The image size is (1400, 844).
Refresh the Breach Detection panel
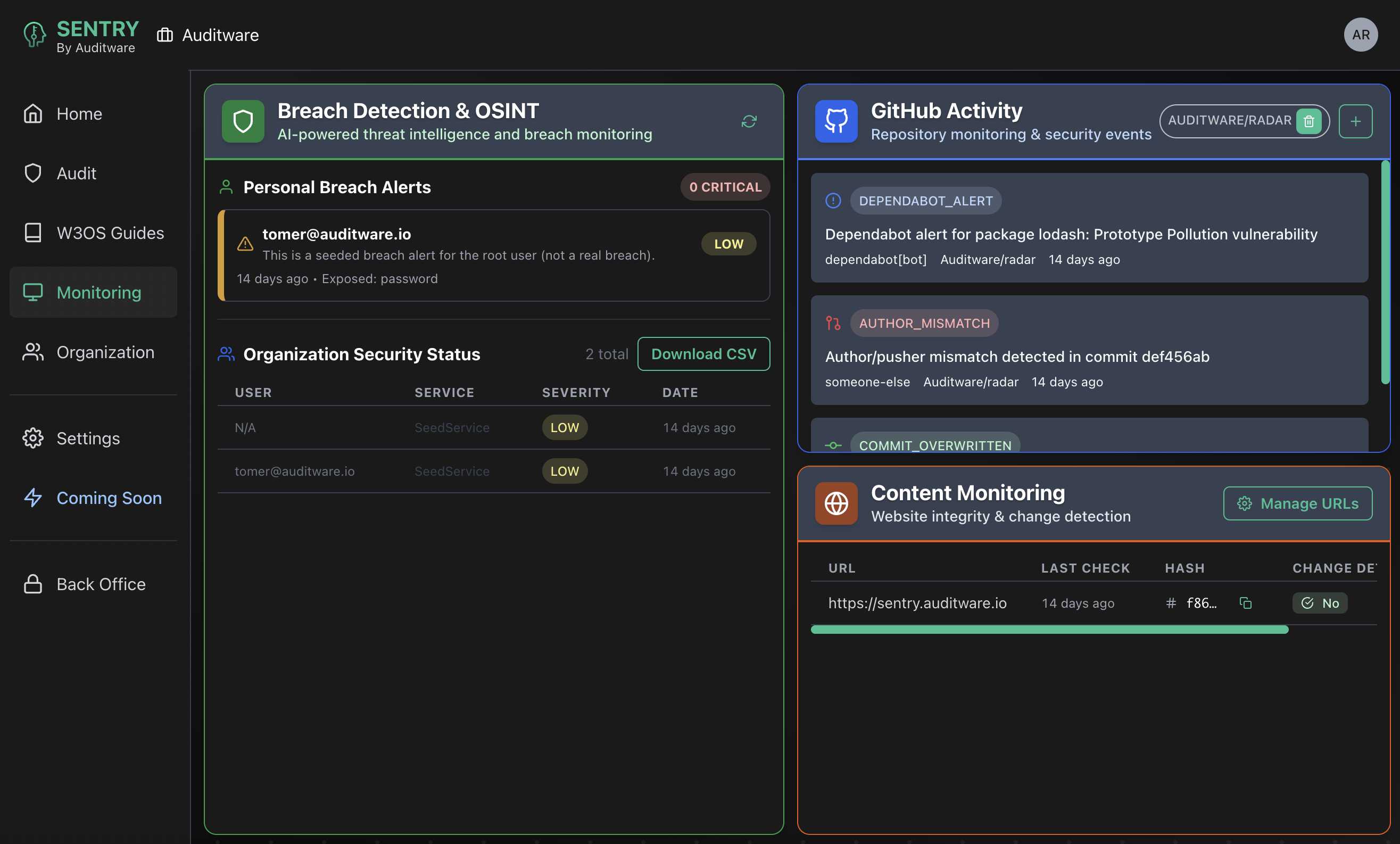(749, 121)
